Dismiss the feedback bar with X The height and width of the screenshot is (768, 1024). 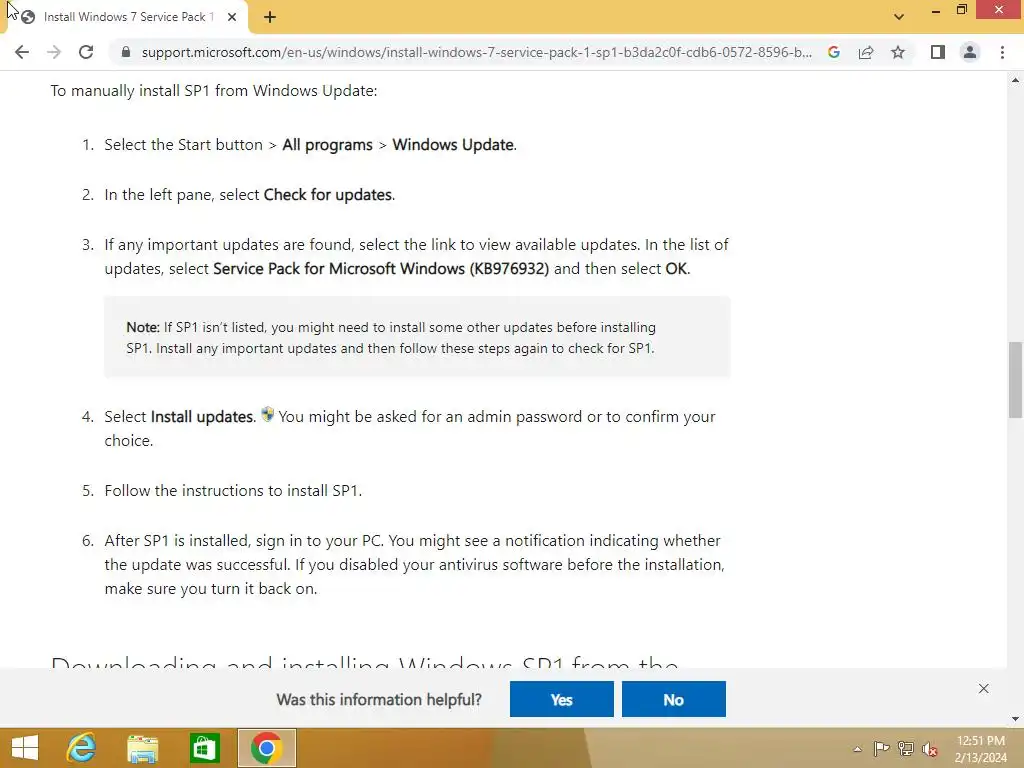984,688
